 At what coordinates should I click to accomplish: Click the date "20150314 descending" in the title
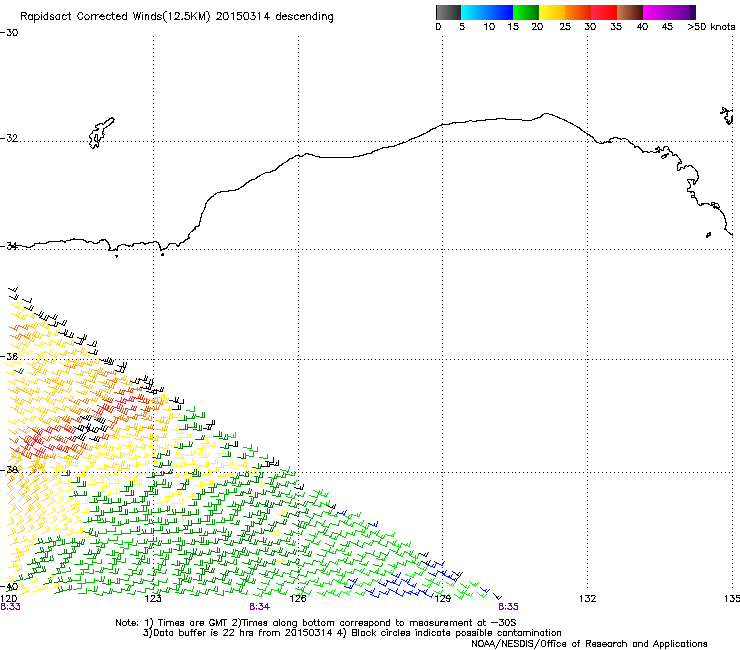click(275, 17)
